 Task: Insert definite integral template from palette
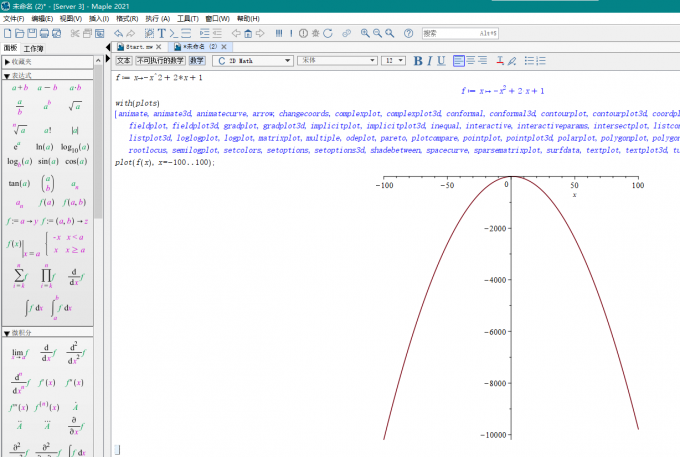click(61, 307)
